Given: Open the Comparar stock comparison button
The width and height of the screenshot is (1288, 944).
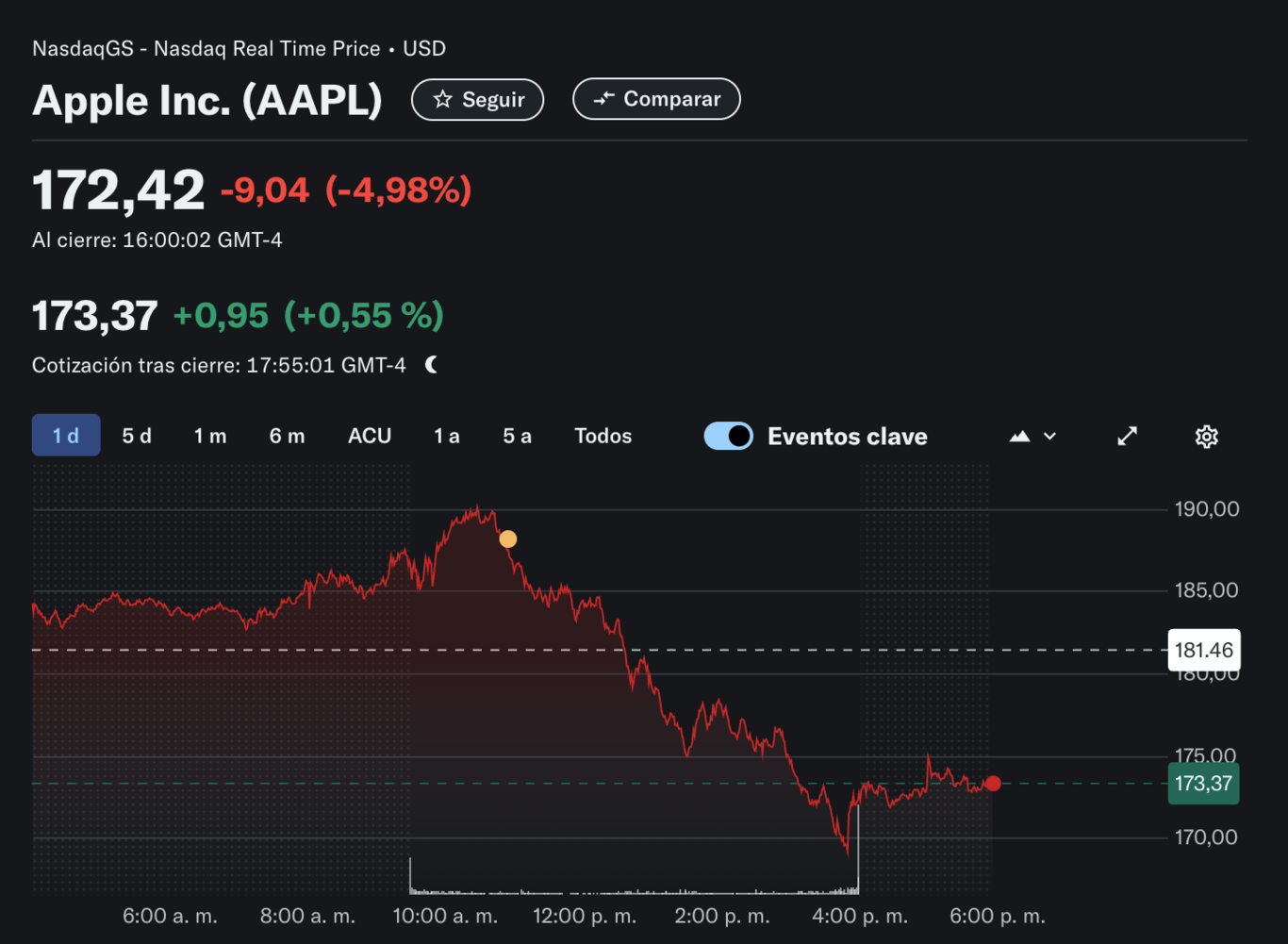Looking at the screenshot, I should pyautogui.click(x=656, y=99).
